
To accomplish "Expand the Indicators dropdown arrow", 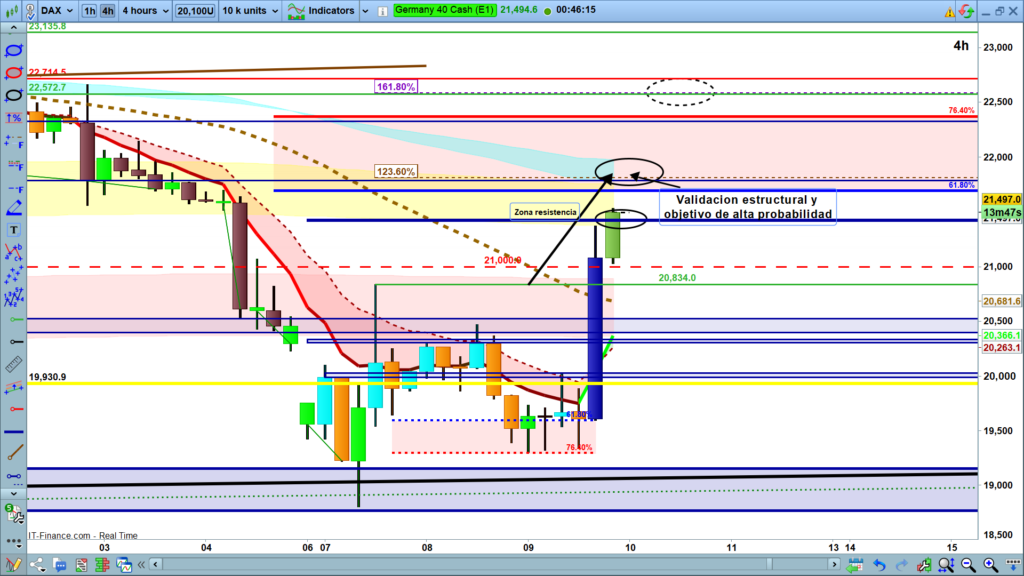I will point(364,11).
